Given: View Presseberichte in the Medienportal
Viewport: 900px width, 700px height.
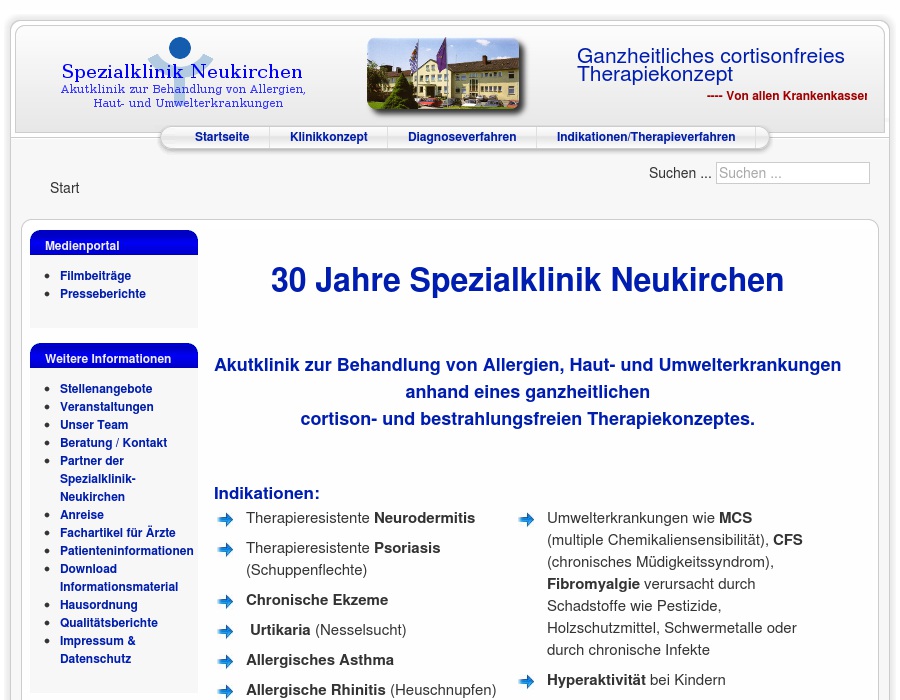Looking at the screenshot, I should coord(103,294).
